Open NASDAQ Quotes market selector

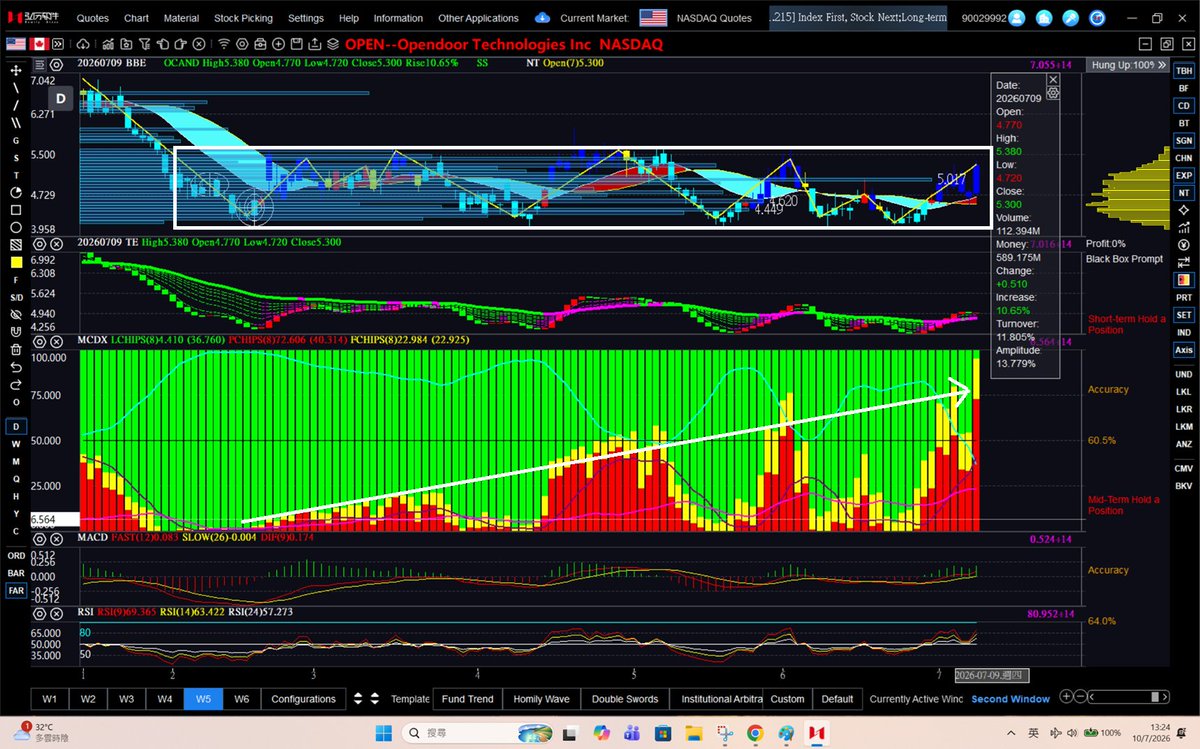[x=713, y=18]
